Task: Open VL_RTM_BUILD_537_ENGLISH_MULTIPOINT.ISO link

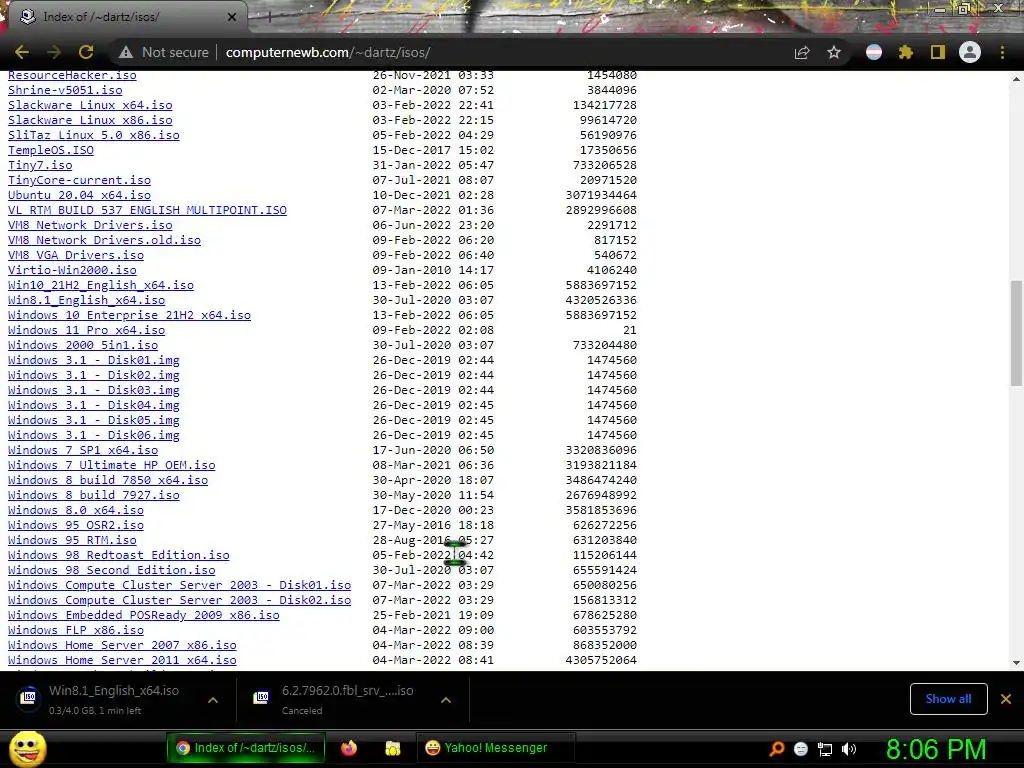Action: click(x=147, y=210)
